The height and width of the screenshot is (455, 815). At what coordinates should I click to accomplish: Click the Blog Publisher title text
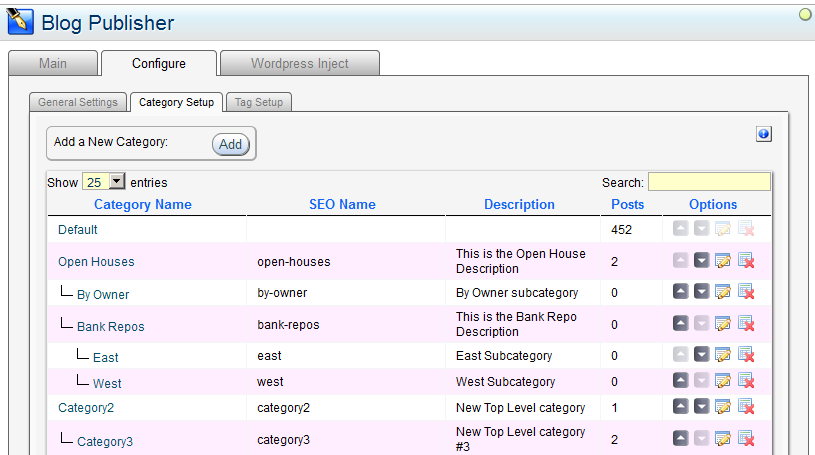(x=108, y=23)
